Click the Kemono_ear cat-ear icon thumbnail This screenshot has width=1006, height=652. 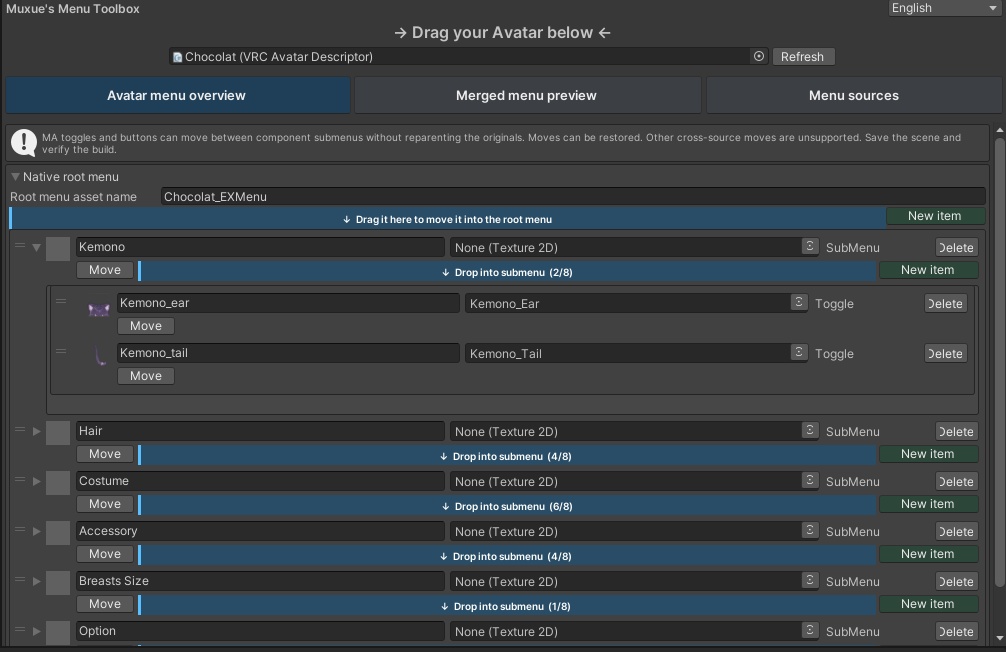[99, 309]
